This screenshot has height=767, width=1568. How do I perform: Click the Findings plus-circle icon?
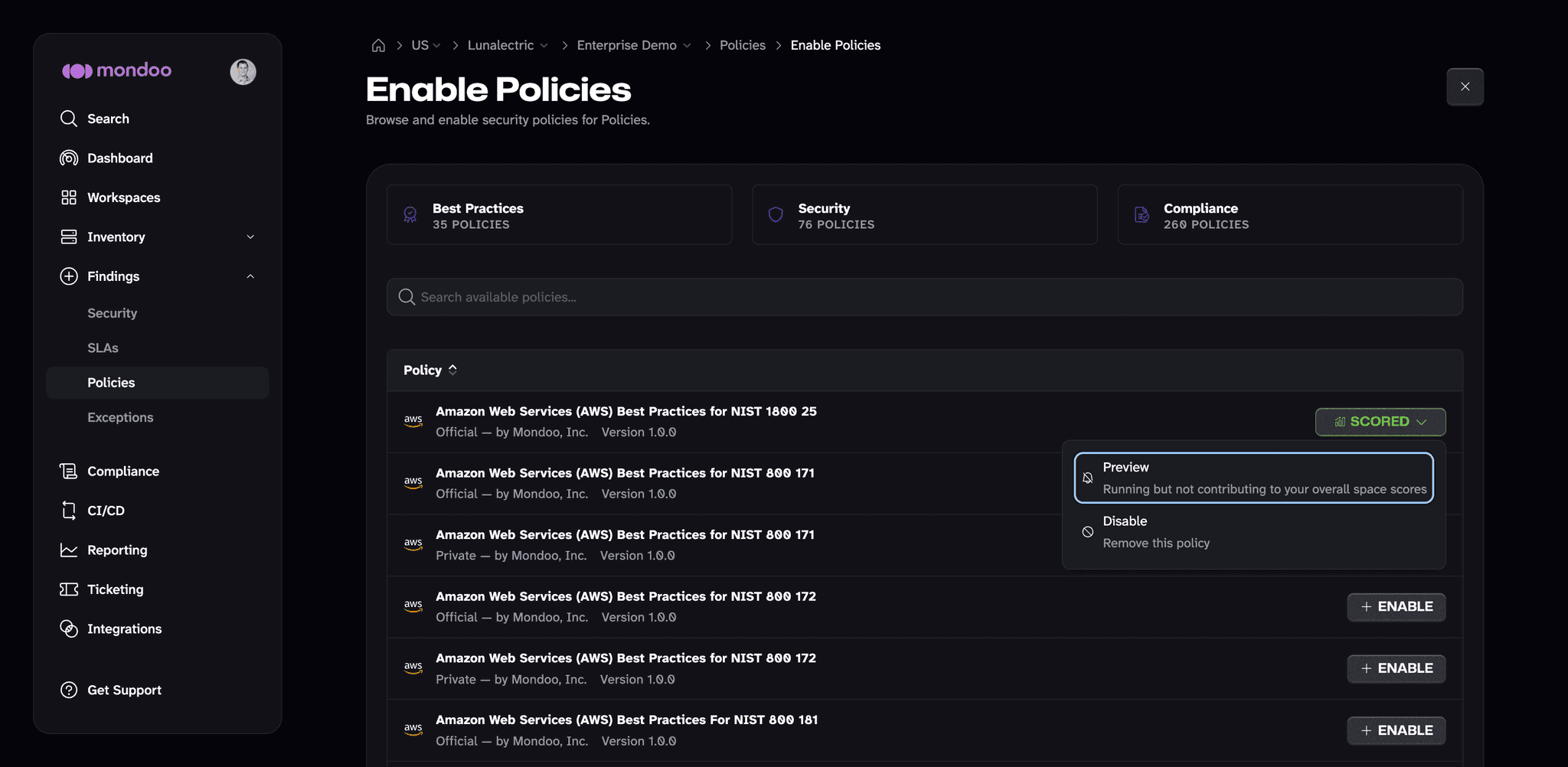(x=69, y=276)
